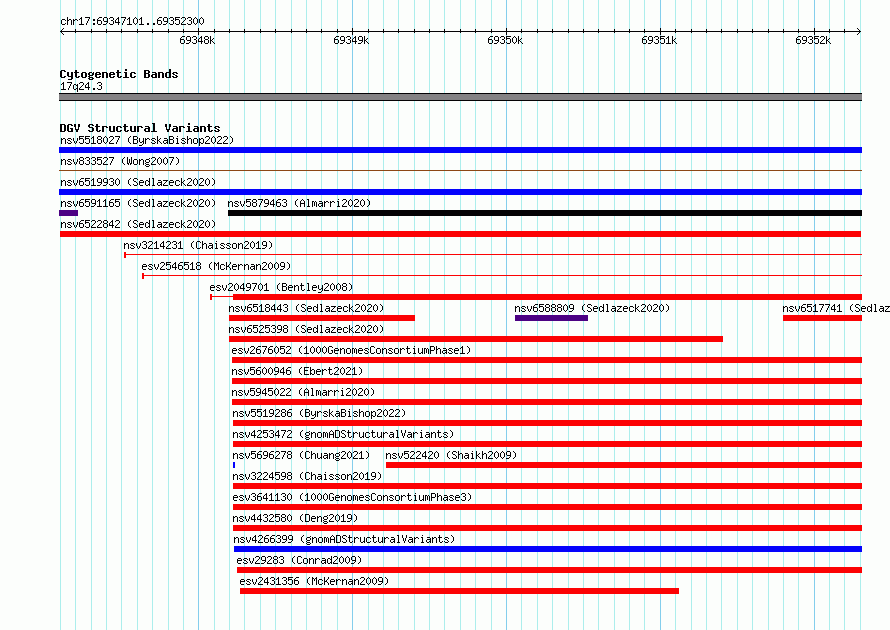The width and height of the screenshot is (890, 630).
Task: Click nsv4432580 (Deng2019) label
Action: [295, 518]
